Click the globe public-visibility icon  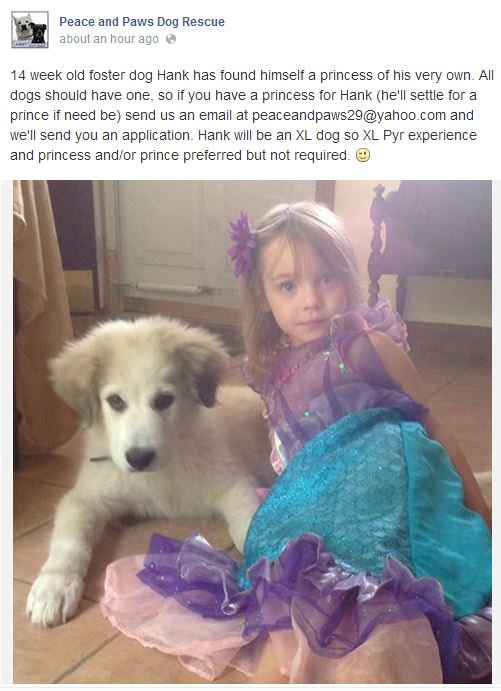click(171, 39)
